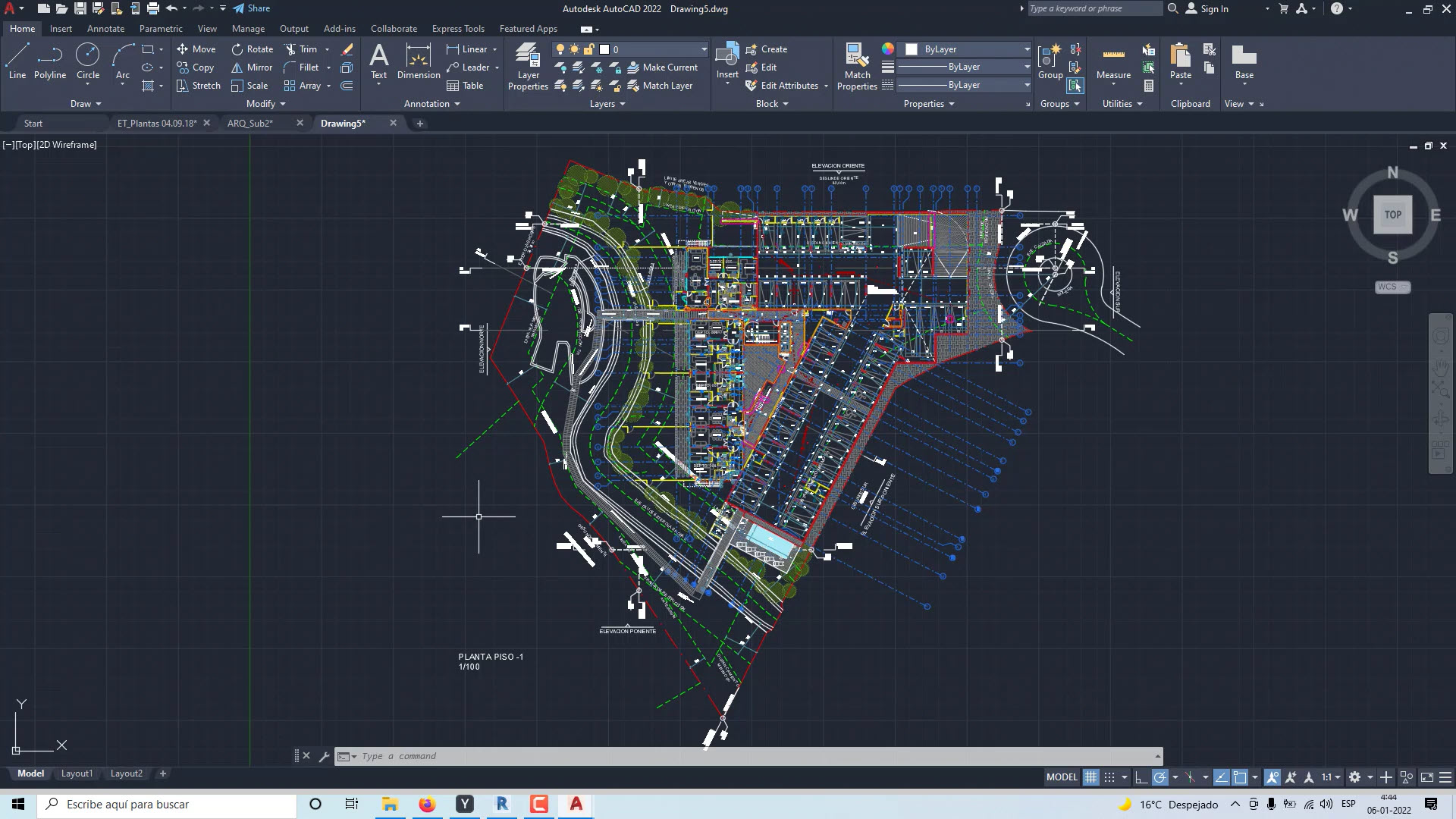Open the Annotate ribbon tab
Screen dimensions: 1456x819
[x=105, y=29]
